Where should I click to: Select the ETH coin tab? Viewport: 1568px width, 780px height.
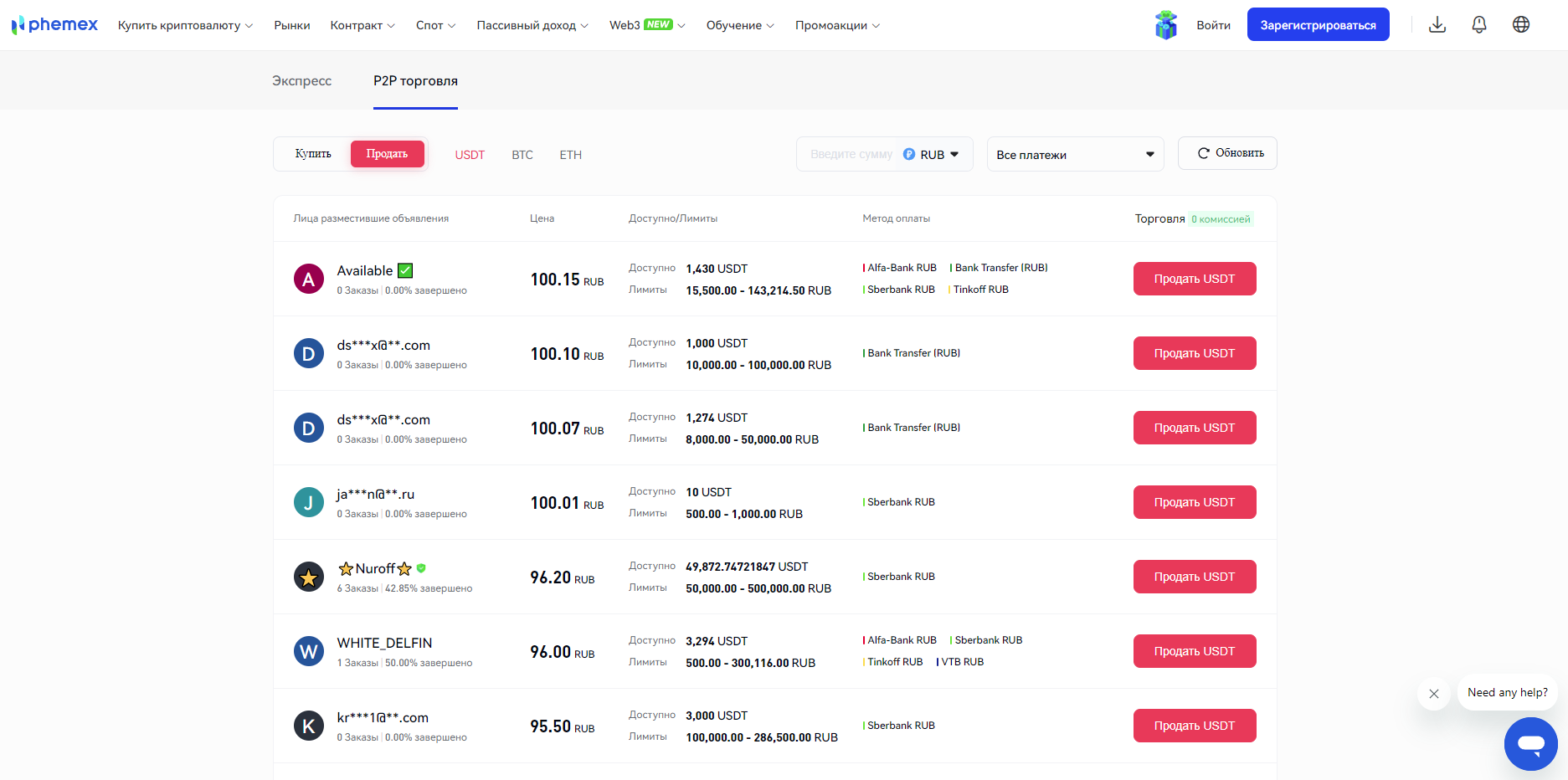point(571,155)
